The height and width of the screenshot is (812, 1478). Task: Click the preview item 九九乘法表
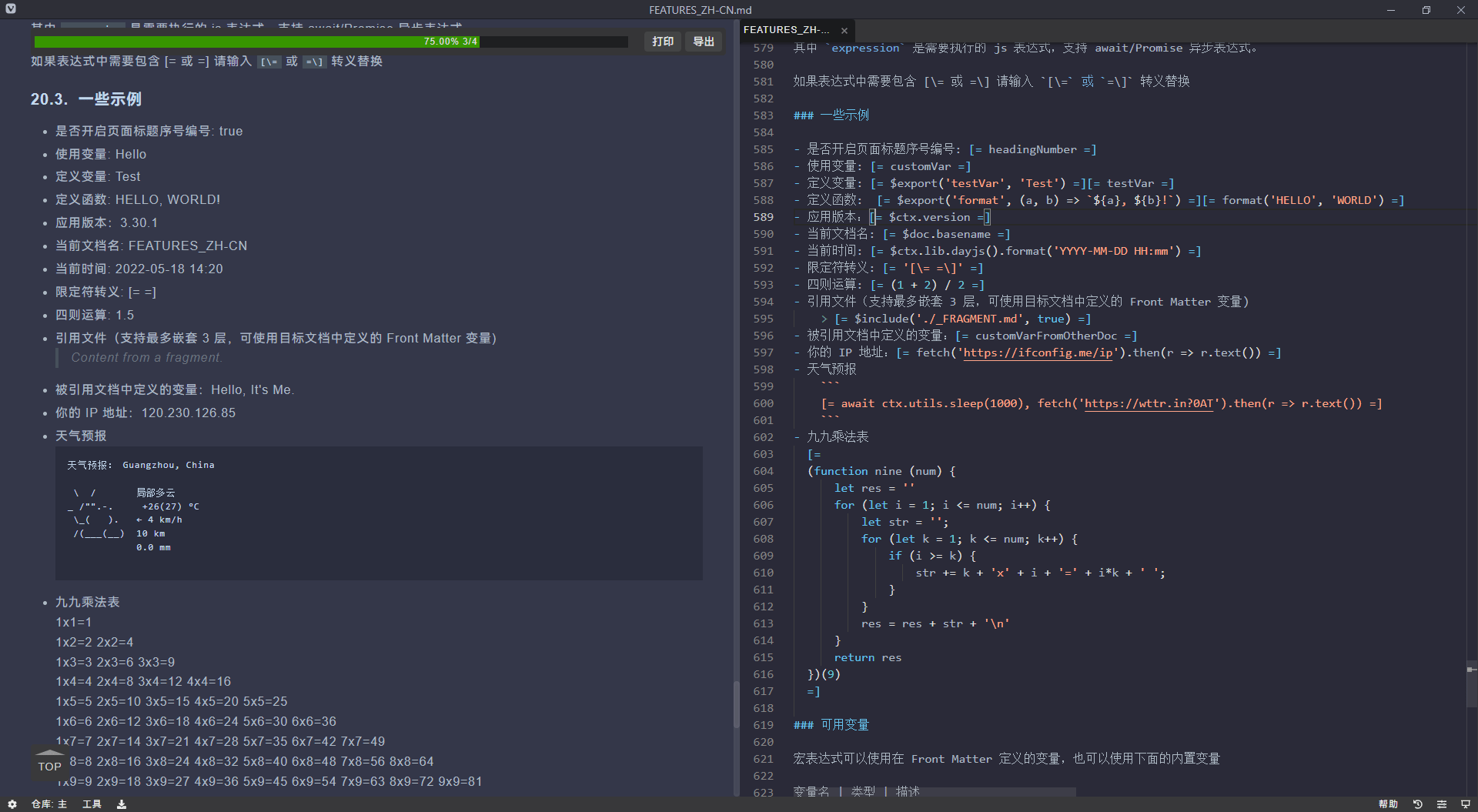[87, 603]
